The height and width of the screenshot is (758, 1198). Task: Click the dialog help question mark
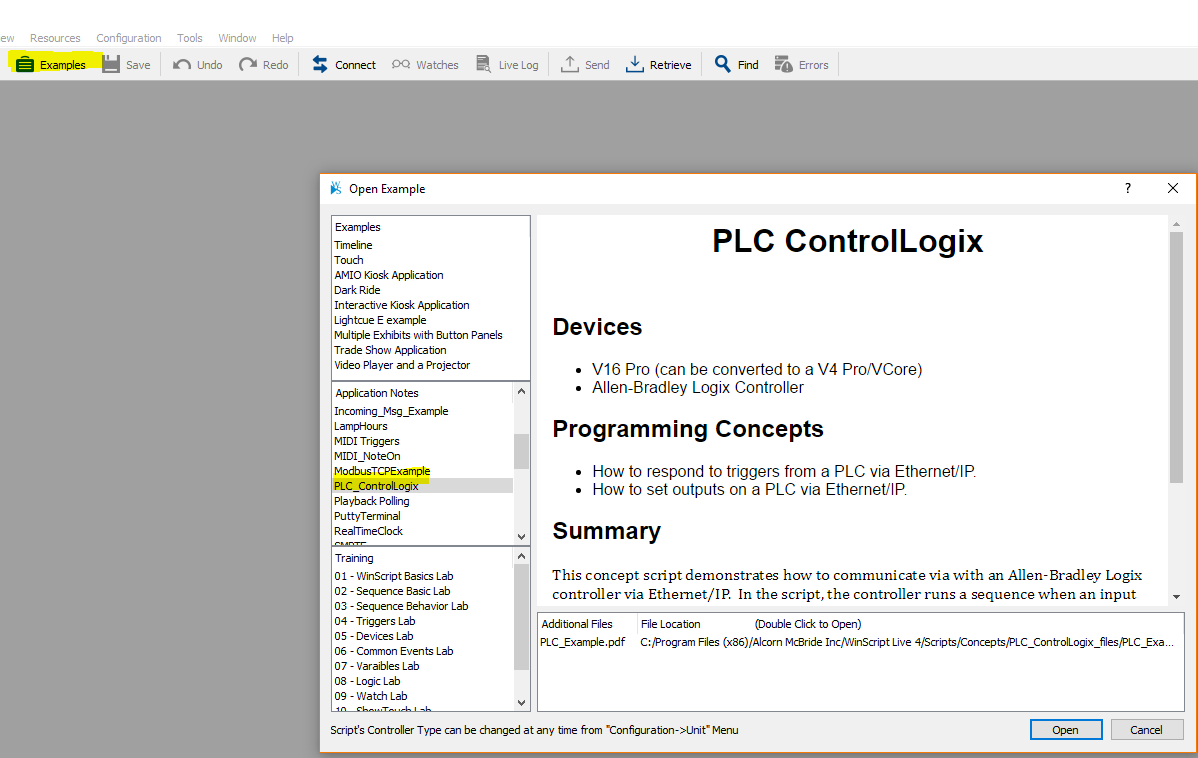(x=1128, y=188)
